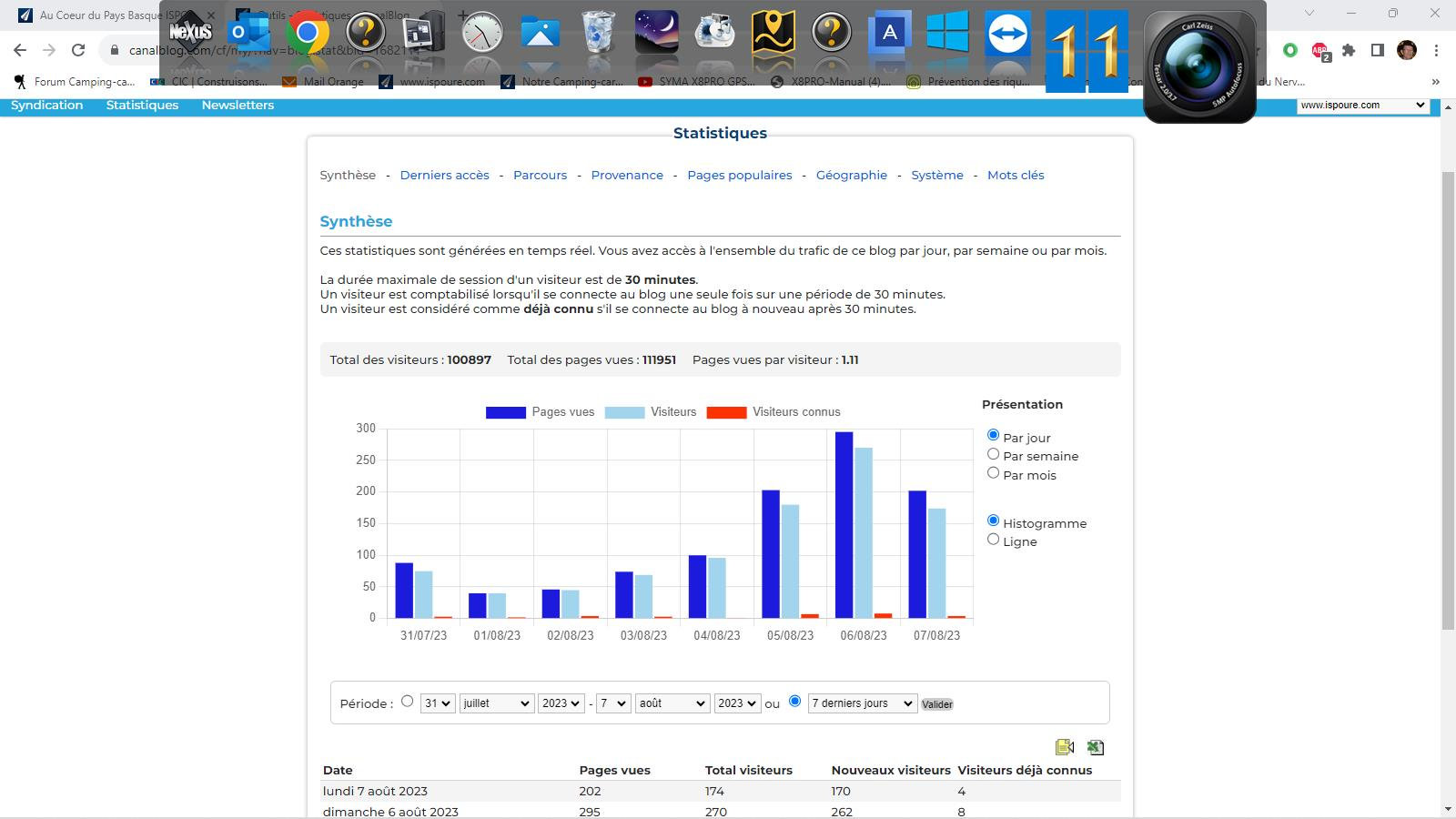This screenshot has height=819, width=1456.
Task: Click the Windows logo dock icon
Action: coord(947,33)
